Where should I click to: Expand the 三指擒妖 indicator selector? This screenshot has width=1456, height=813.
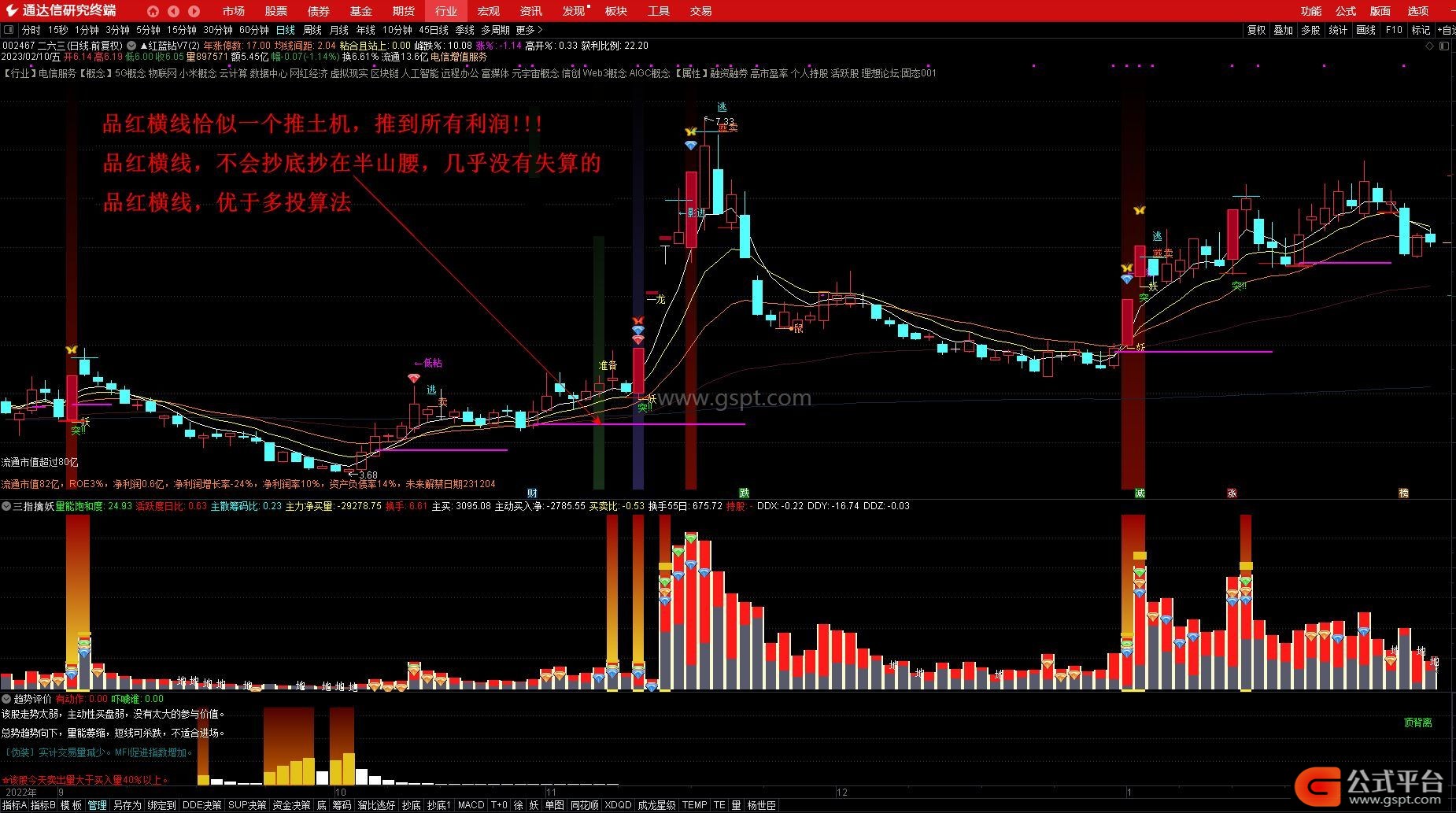(x=6, y=506)
